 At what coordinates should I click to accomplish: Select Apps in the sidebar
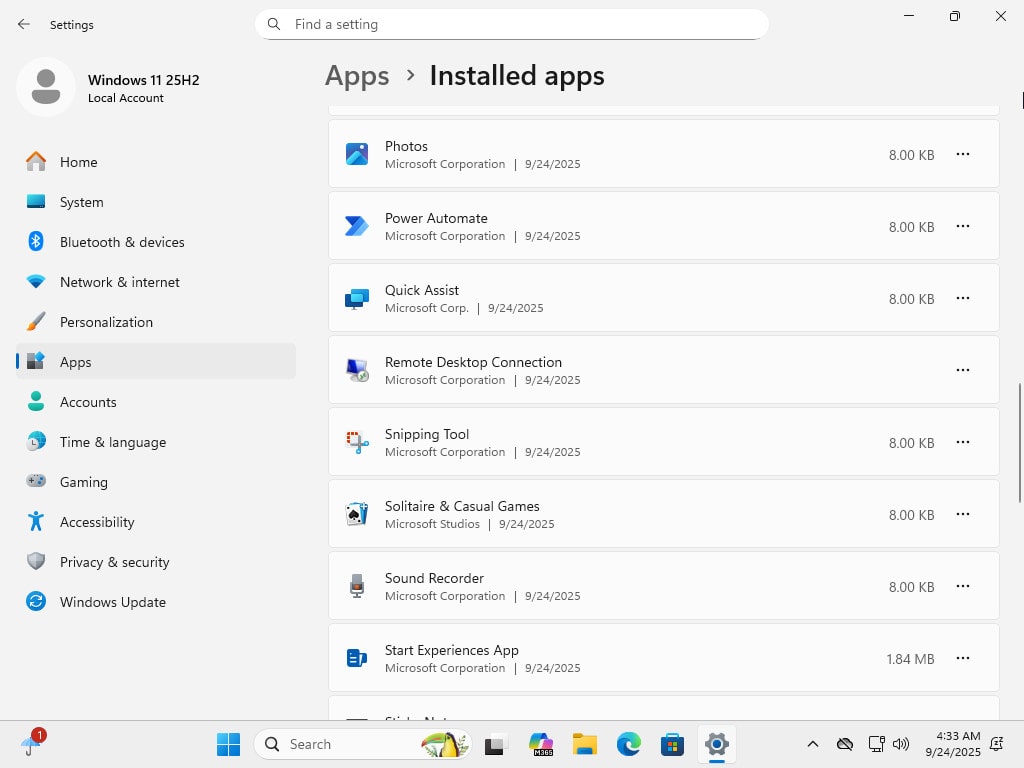[x=155, y=362]
